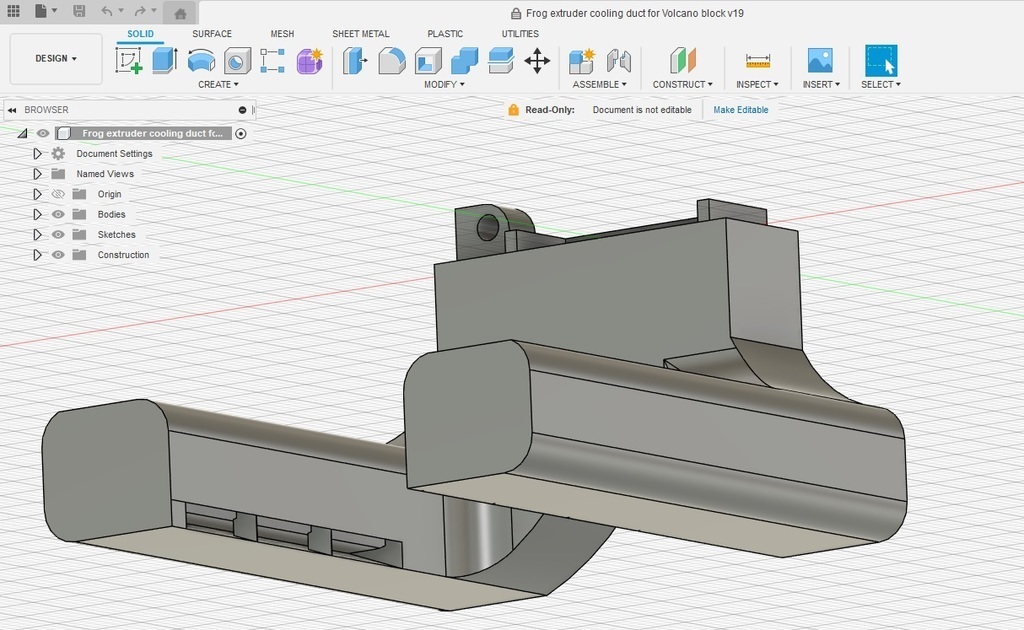Activate the root component radio button
The height and width of the screenshot is (630, 1024).
pos(241,133)
